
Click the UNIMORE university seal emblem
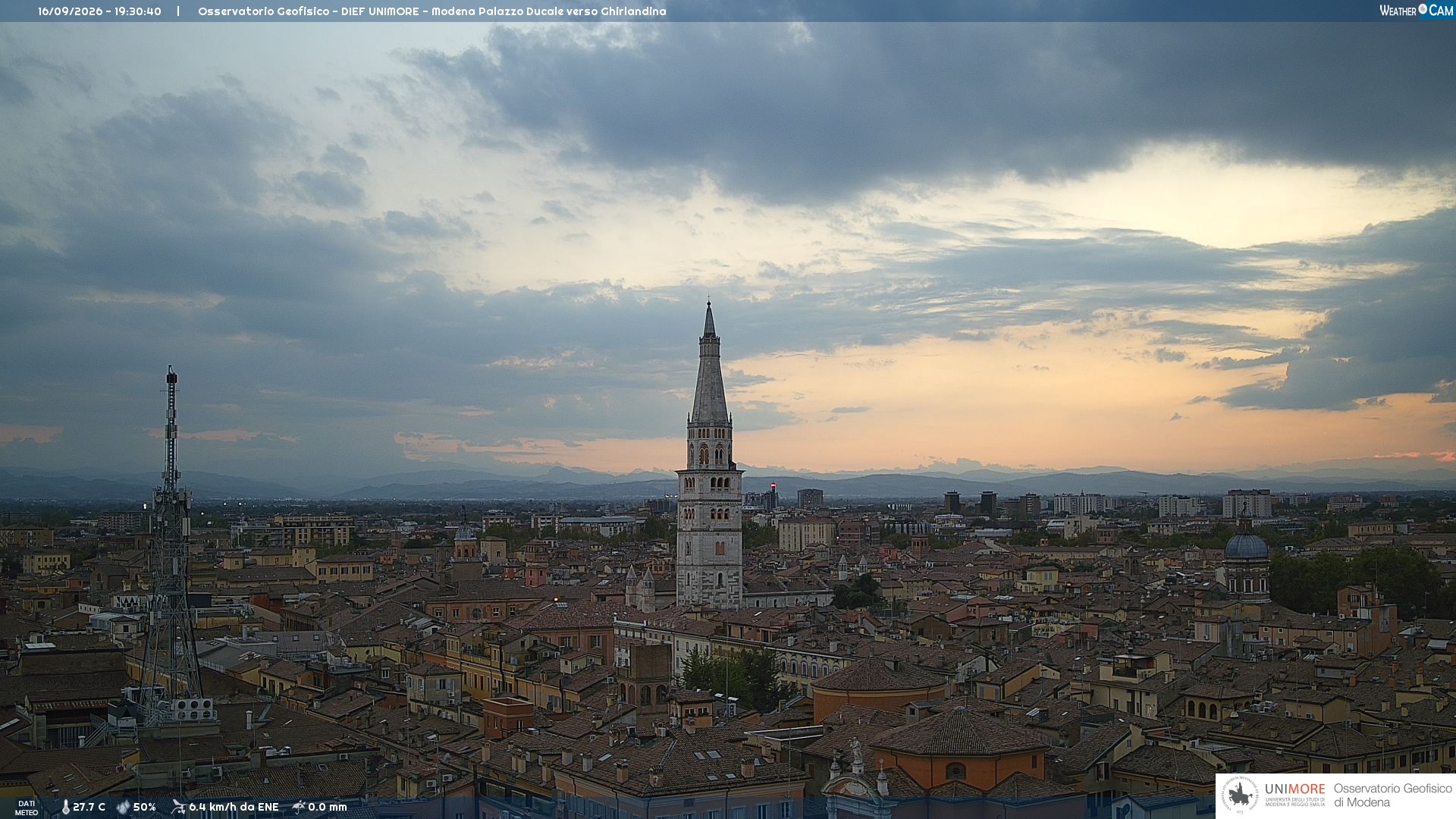1240,795
